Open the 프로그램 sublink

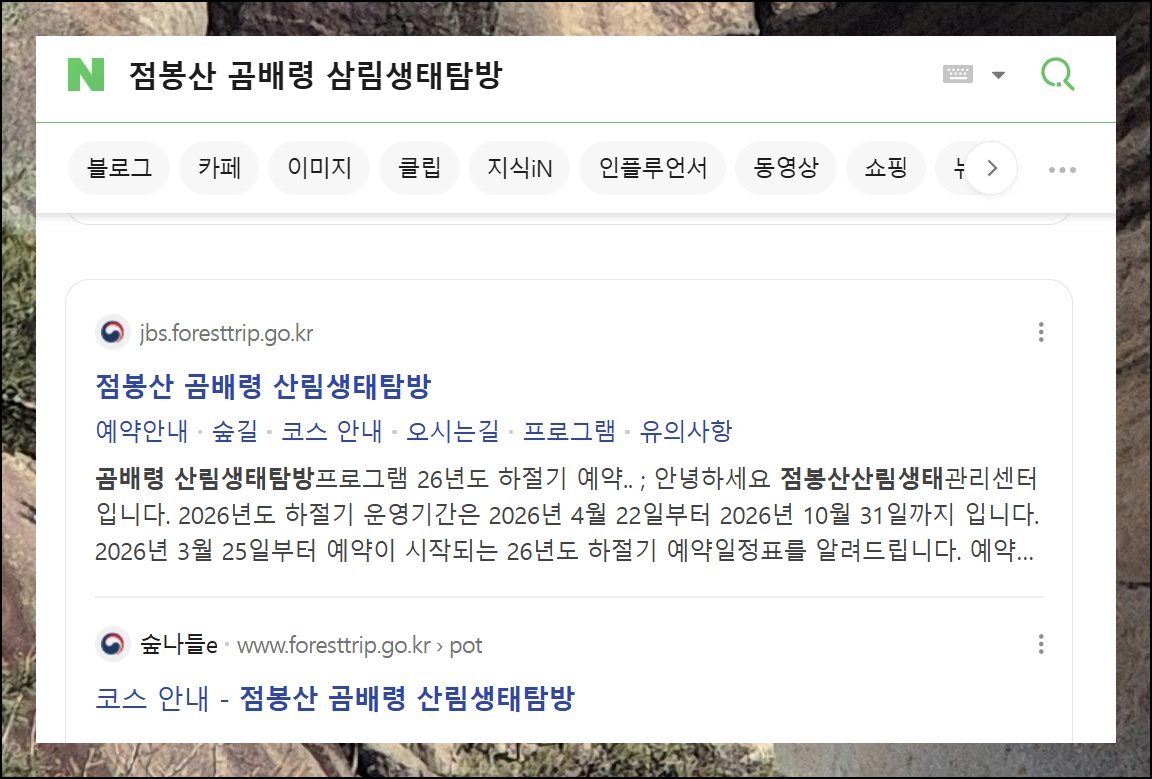click(x=569, y=431)
